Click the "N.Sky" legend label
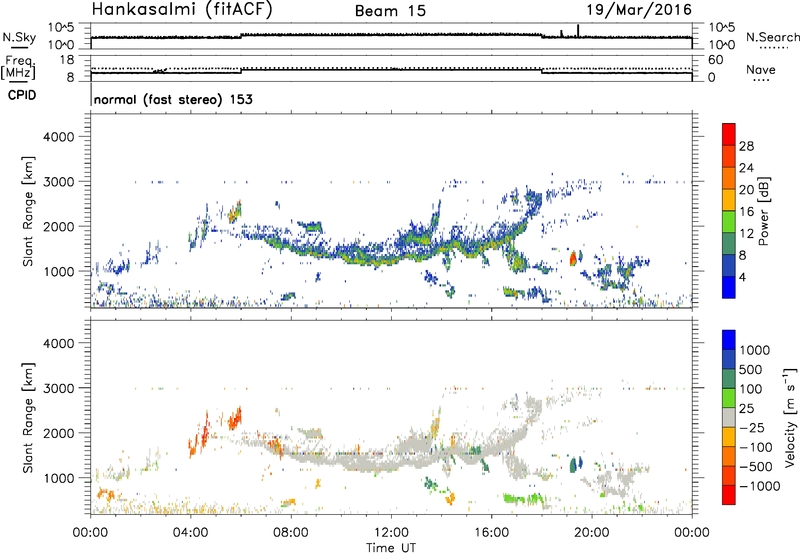The image size is (800, 554). [x=19, y=37]
